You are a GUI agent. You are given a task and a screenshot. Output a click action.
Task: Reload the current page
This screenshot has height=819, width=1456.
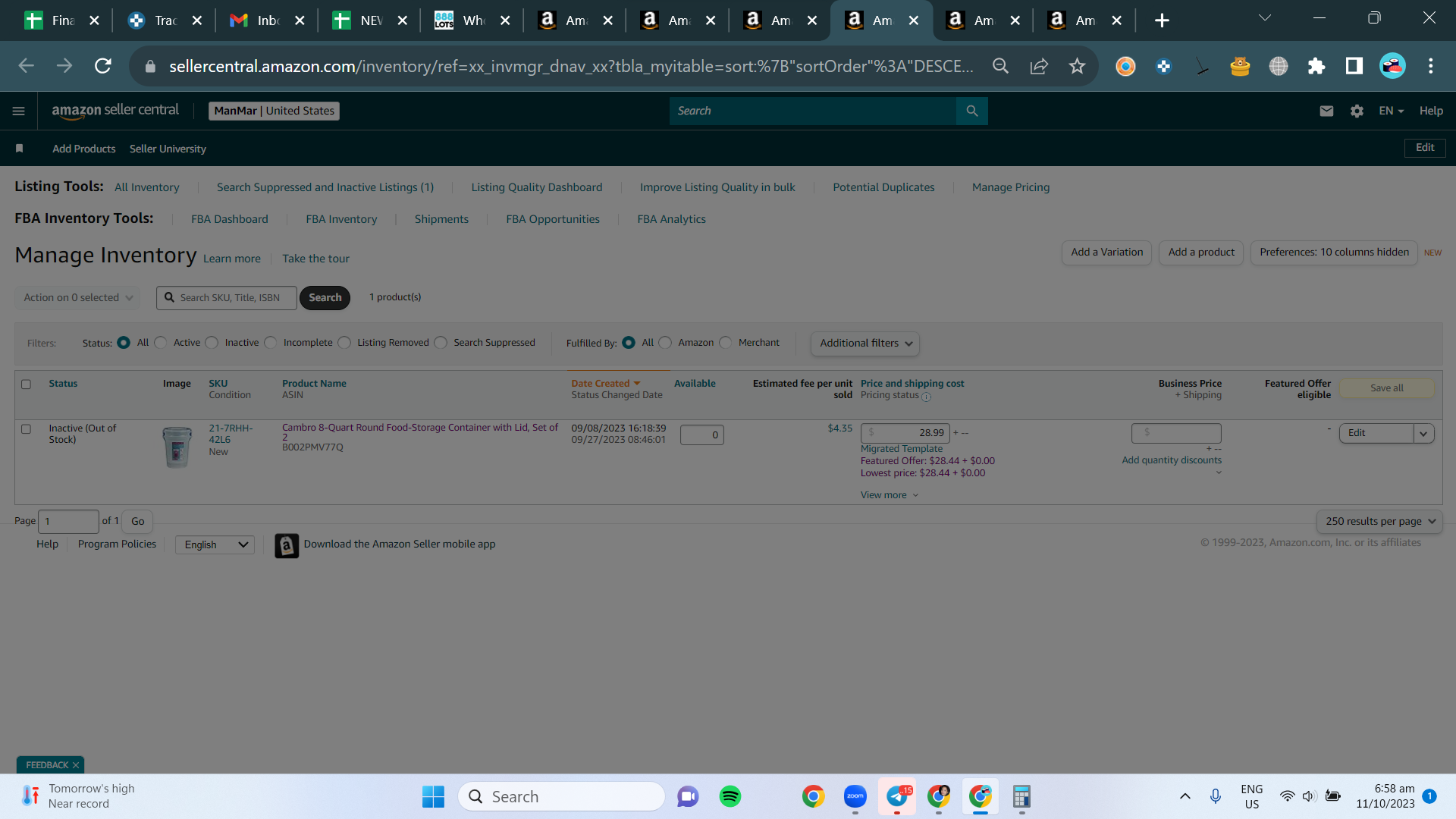point(103,66)
